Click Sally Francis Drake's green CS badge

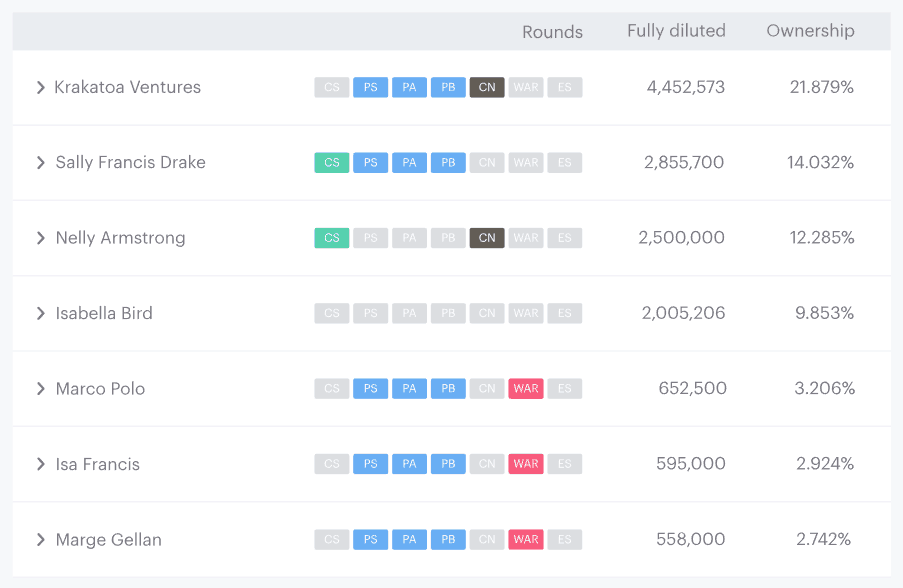pyautogui.click(x=332, y=163)
